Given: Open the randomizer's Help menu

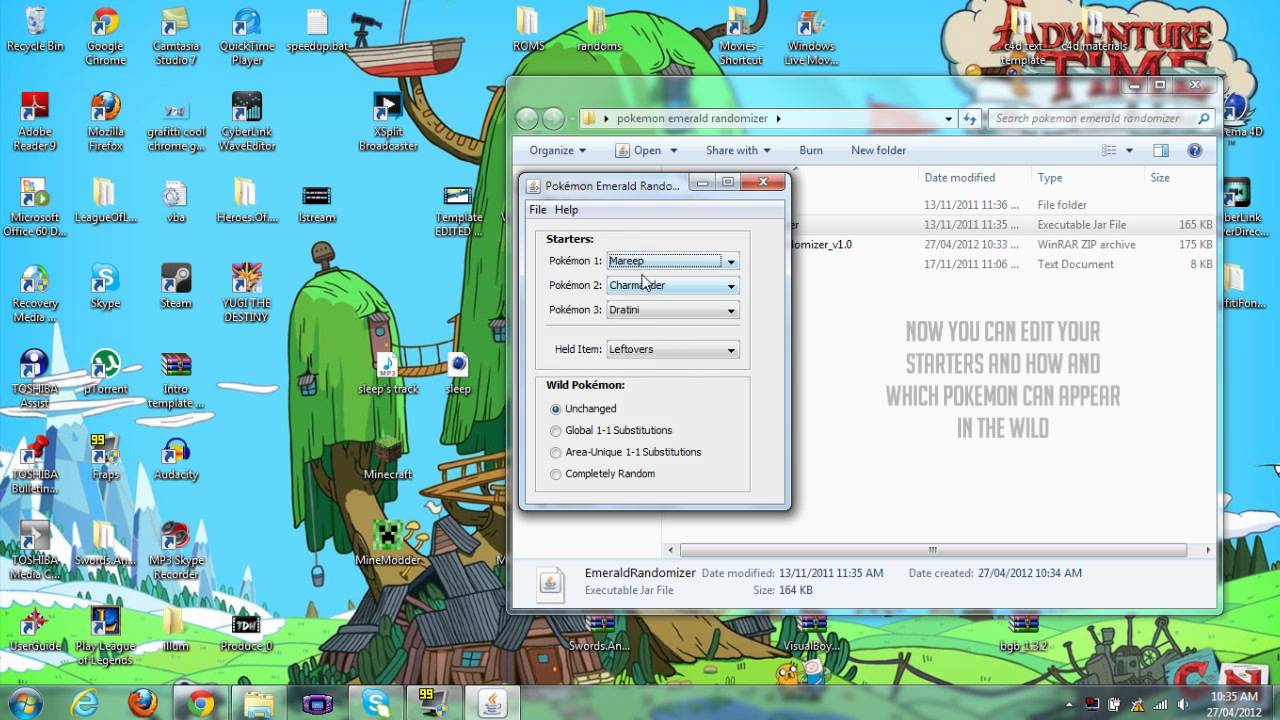Looking at the screenshot, I should pos(566,210).
